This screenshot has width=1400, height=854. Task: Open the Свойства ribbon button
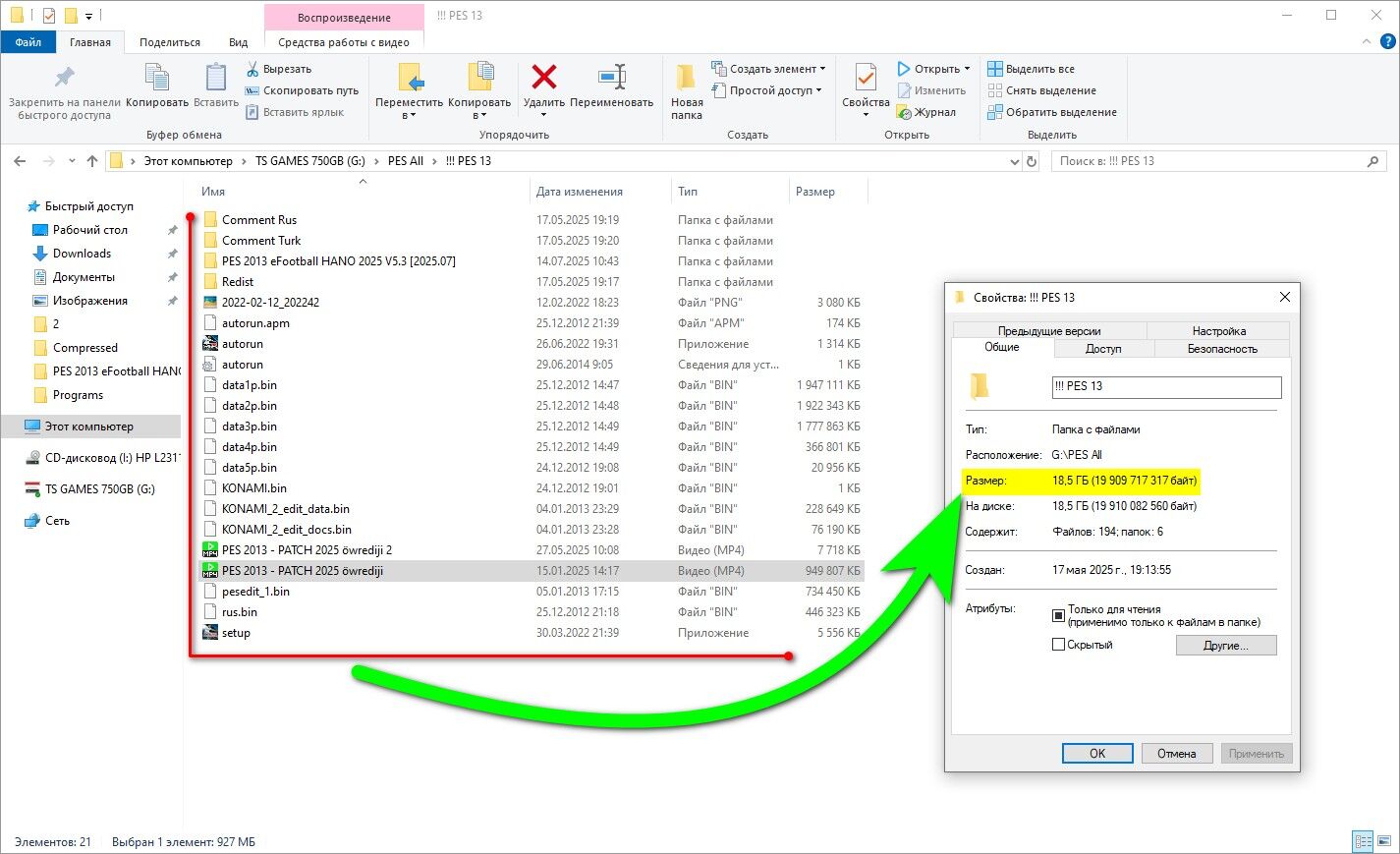tap(866, 88)
